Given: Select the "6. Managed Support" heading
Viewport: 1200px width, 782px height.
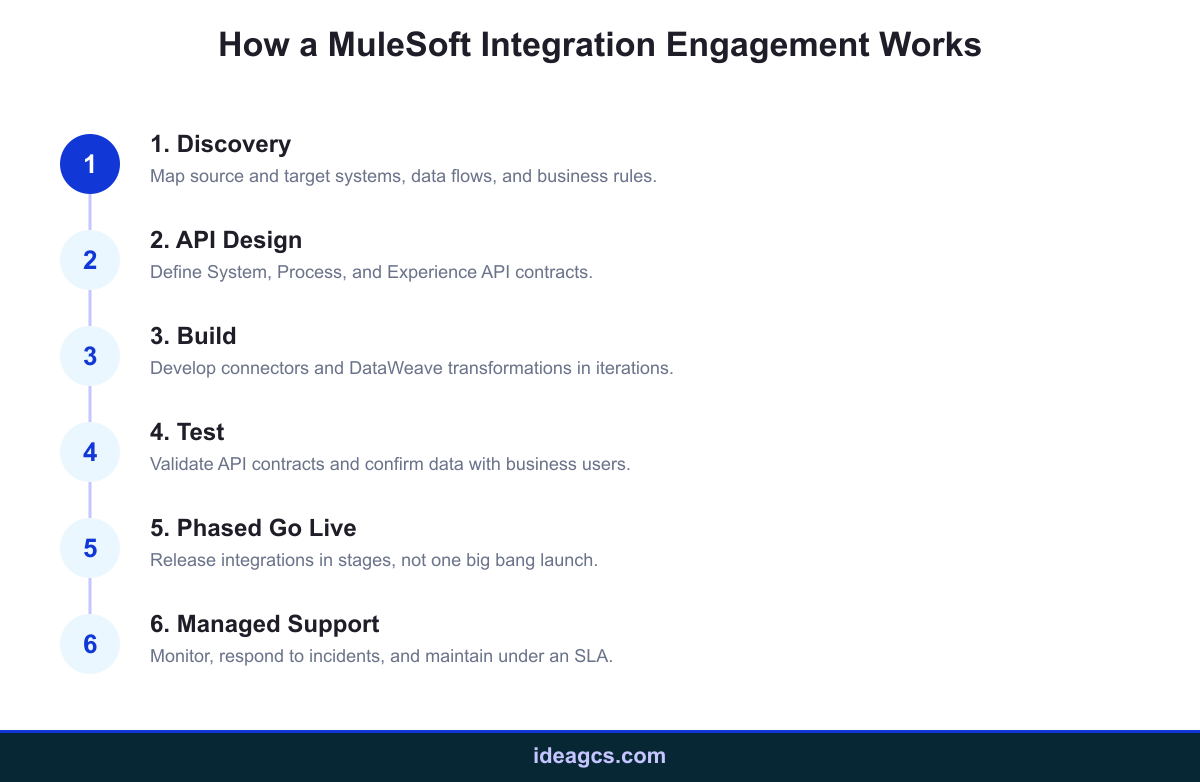Looking at the screenshot, I should (x=265, y=624).
